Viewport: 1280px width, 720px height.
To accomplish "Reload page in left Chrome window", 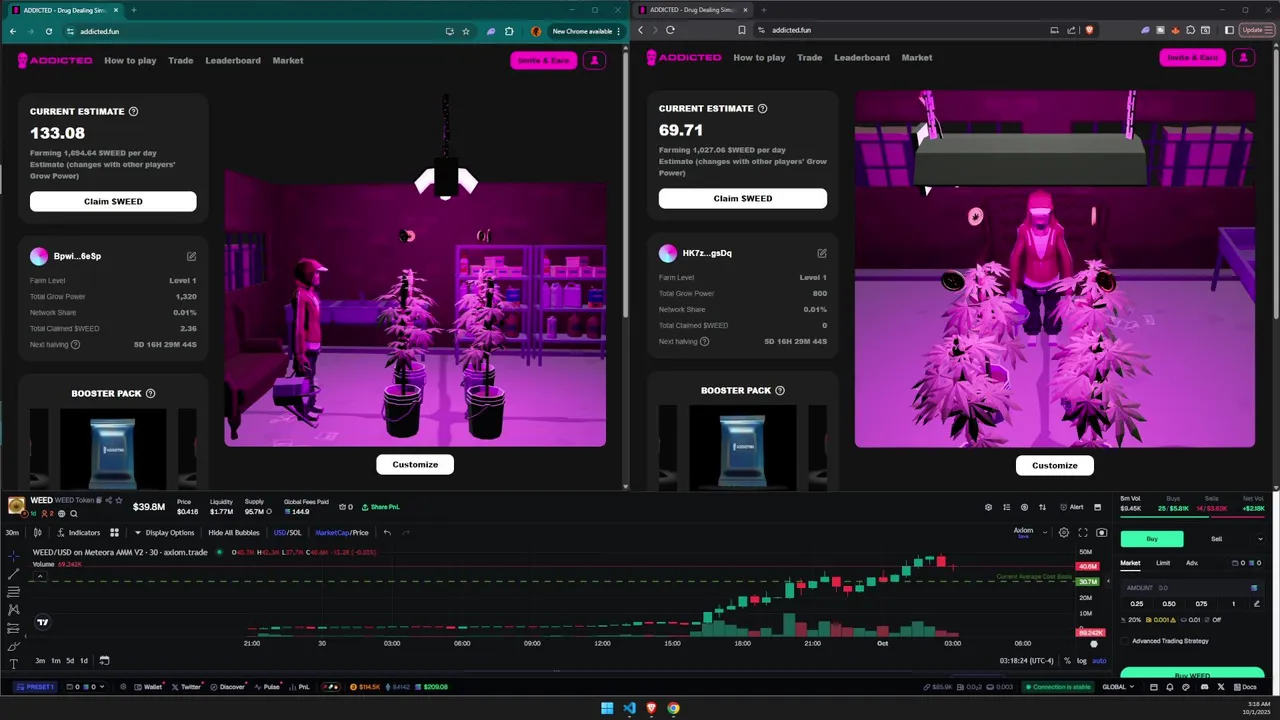I will click(x=48, y=31).
